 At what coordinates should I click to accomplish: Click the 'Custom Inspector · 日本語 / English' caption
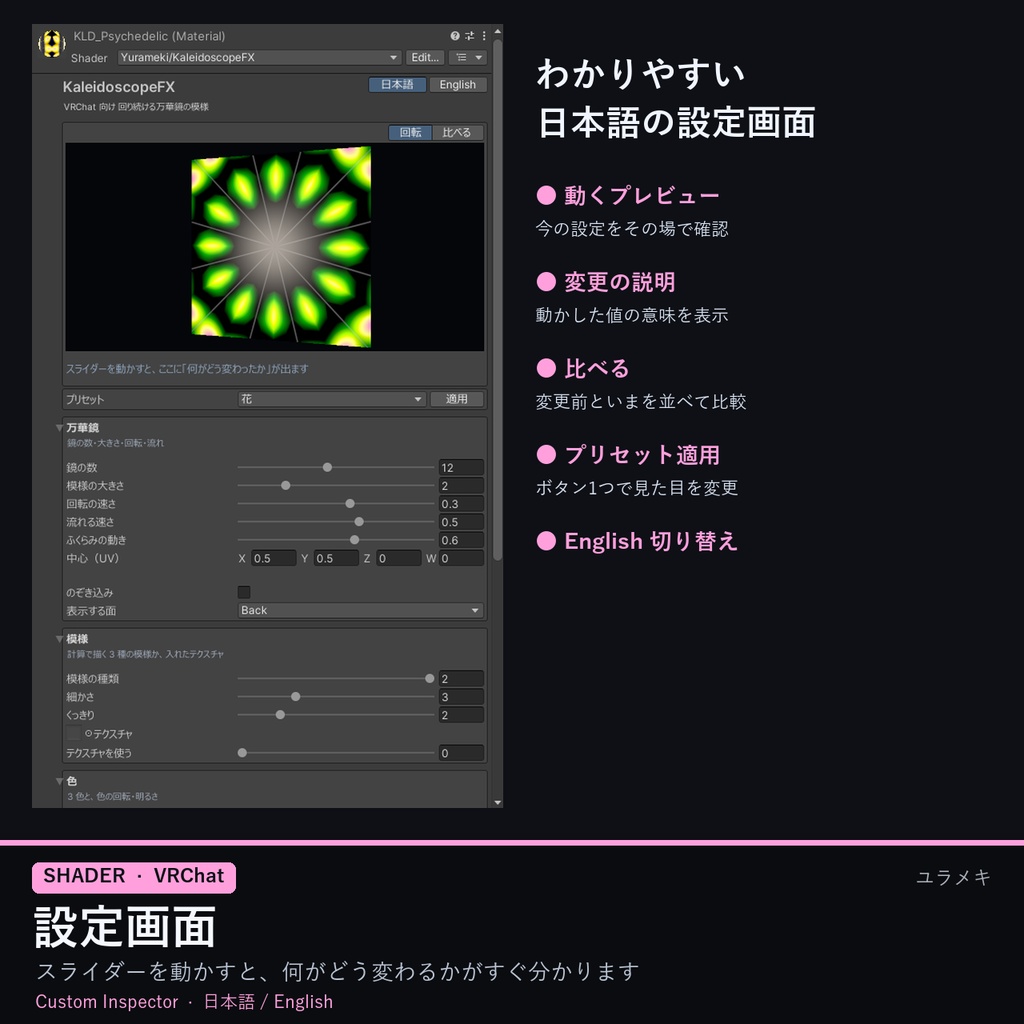click(x=184, y=1001)
